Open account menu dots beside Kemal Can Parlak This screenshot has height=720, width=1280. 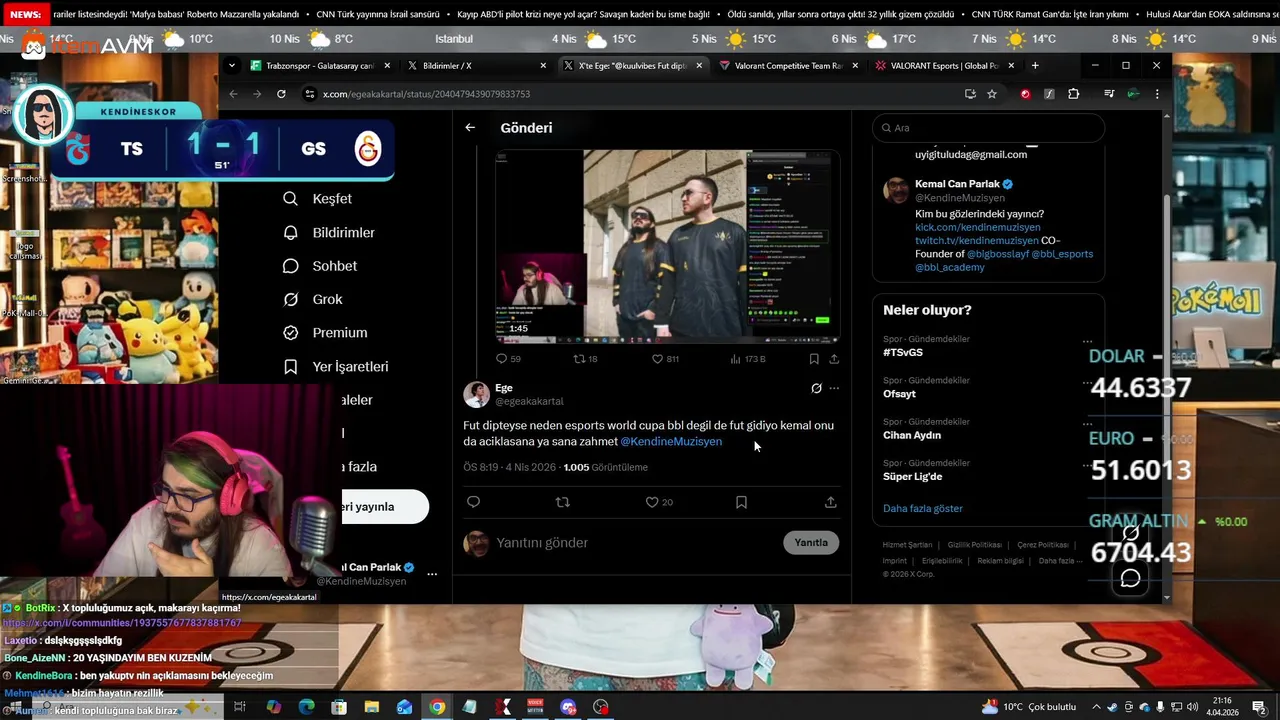(x=432, y=574)
